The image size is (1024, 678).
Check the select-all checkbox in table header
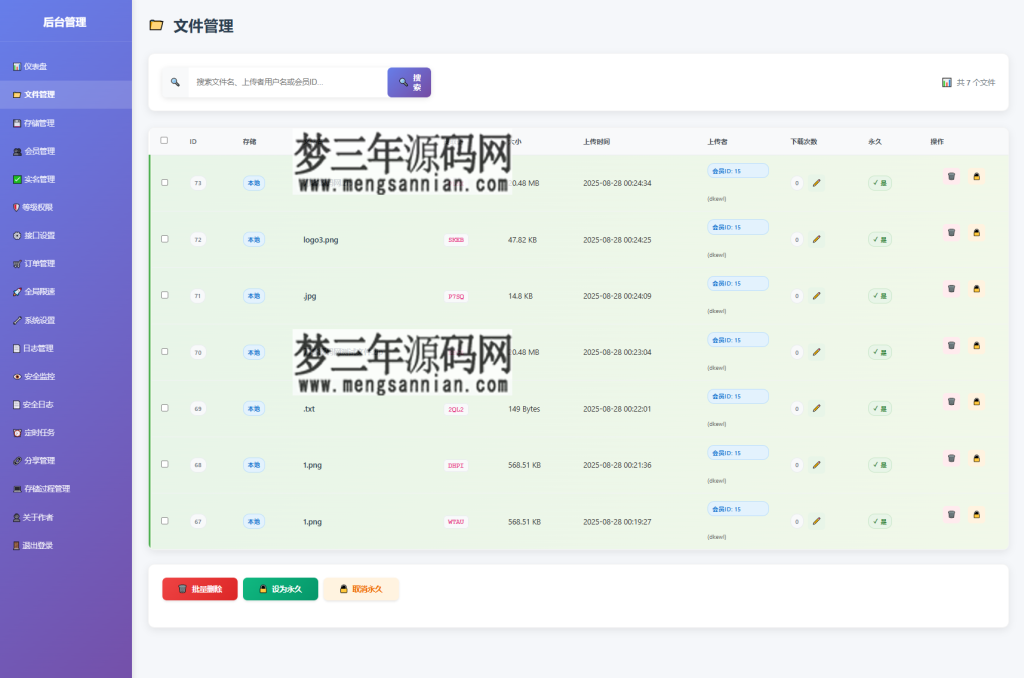click(x=164, y=141)
